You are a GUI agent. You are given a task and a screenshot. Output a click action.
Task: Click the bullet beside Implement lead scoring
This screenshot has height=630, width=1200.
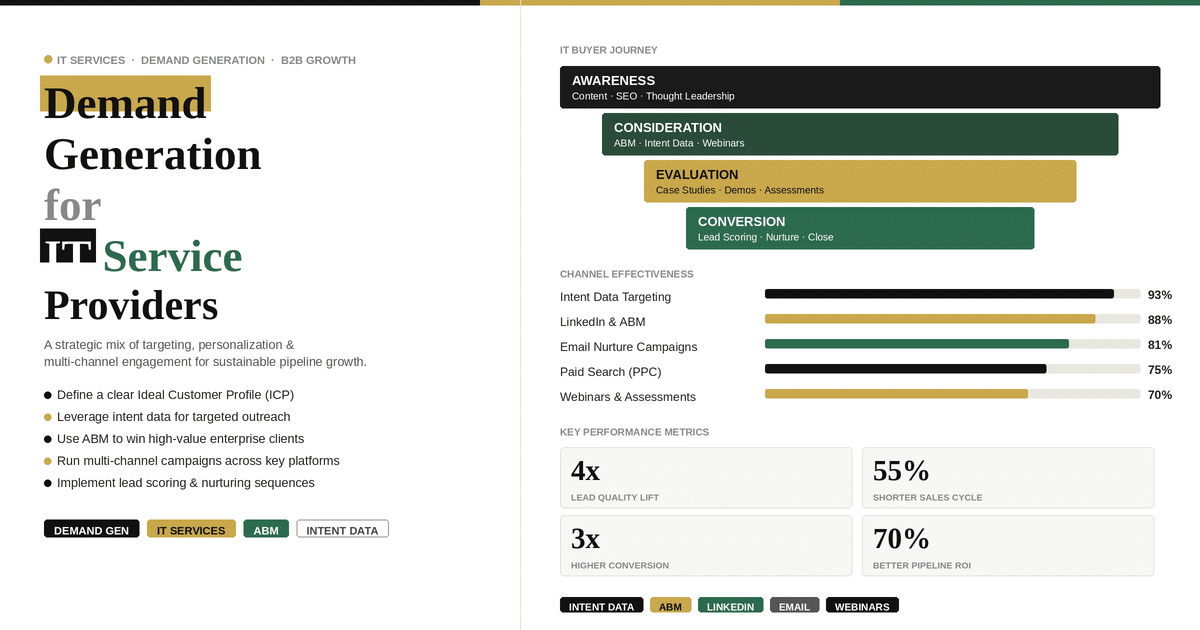[x=48, y=483]
